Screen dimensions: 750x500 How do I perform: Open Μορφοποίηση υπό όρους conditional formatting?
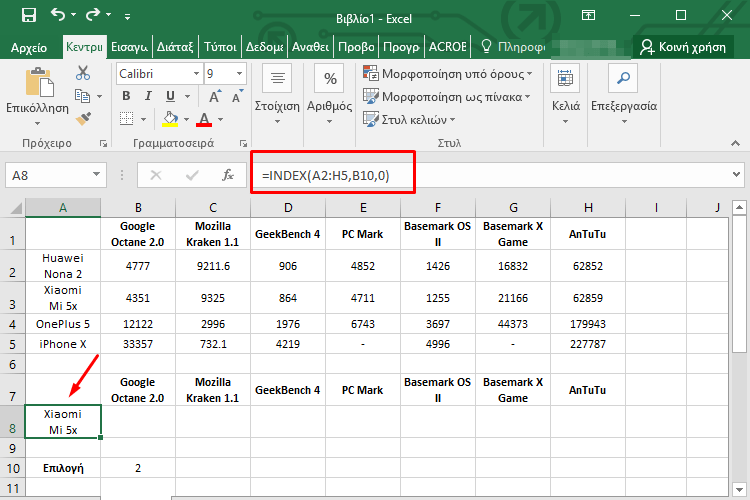coord(447,74)
